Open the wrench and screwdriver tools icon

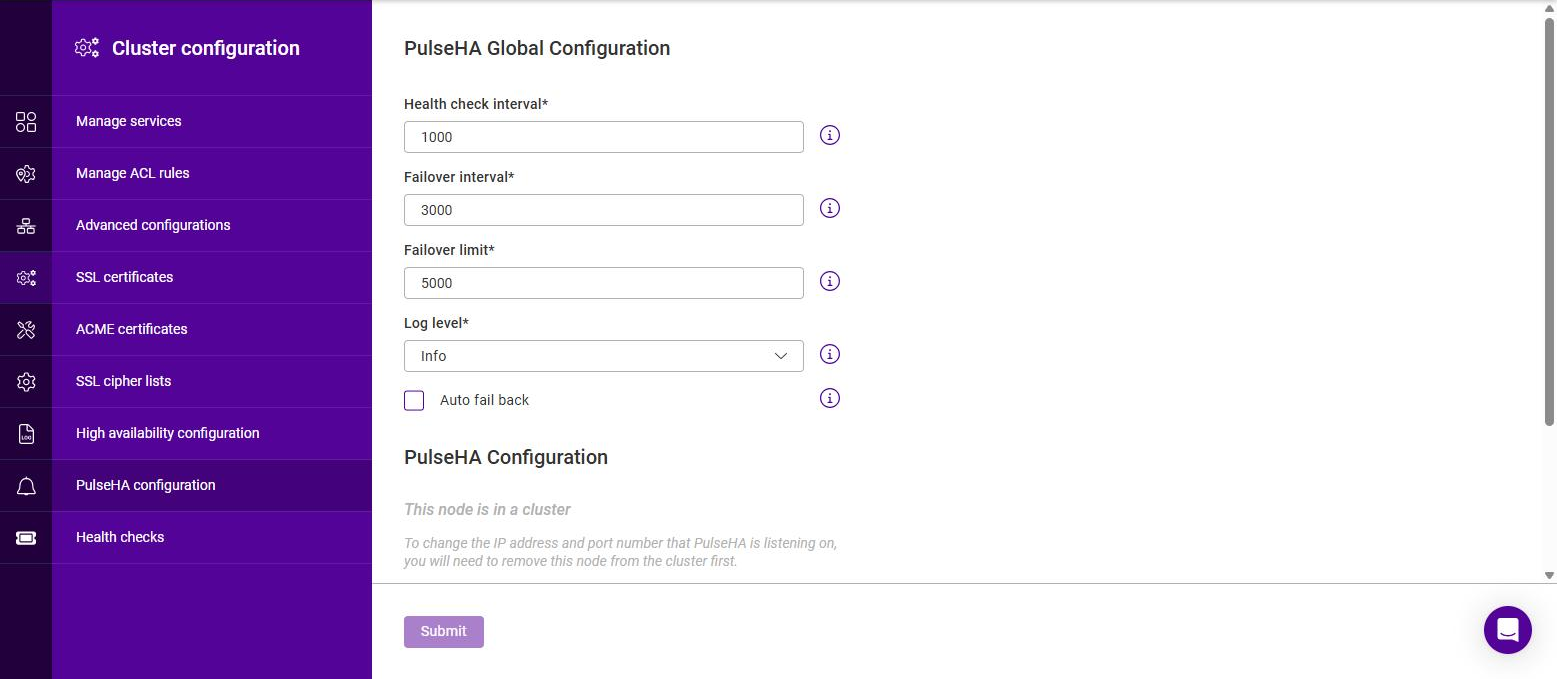point(26,330)
